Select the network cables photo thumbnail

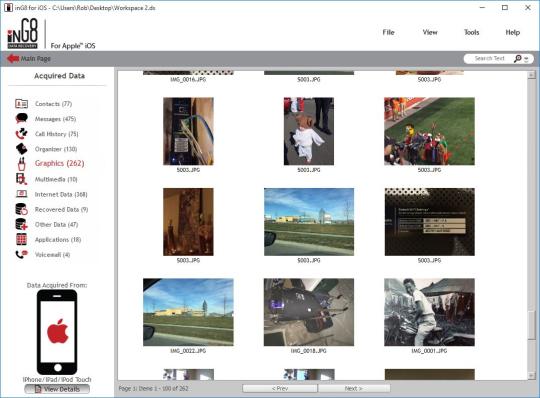[188, 131]
